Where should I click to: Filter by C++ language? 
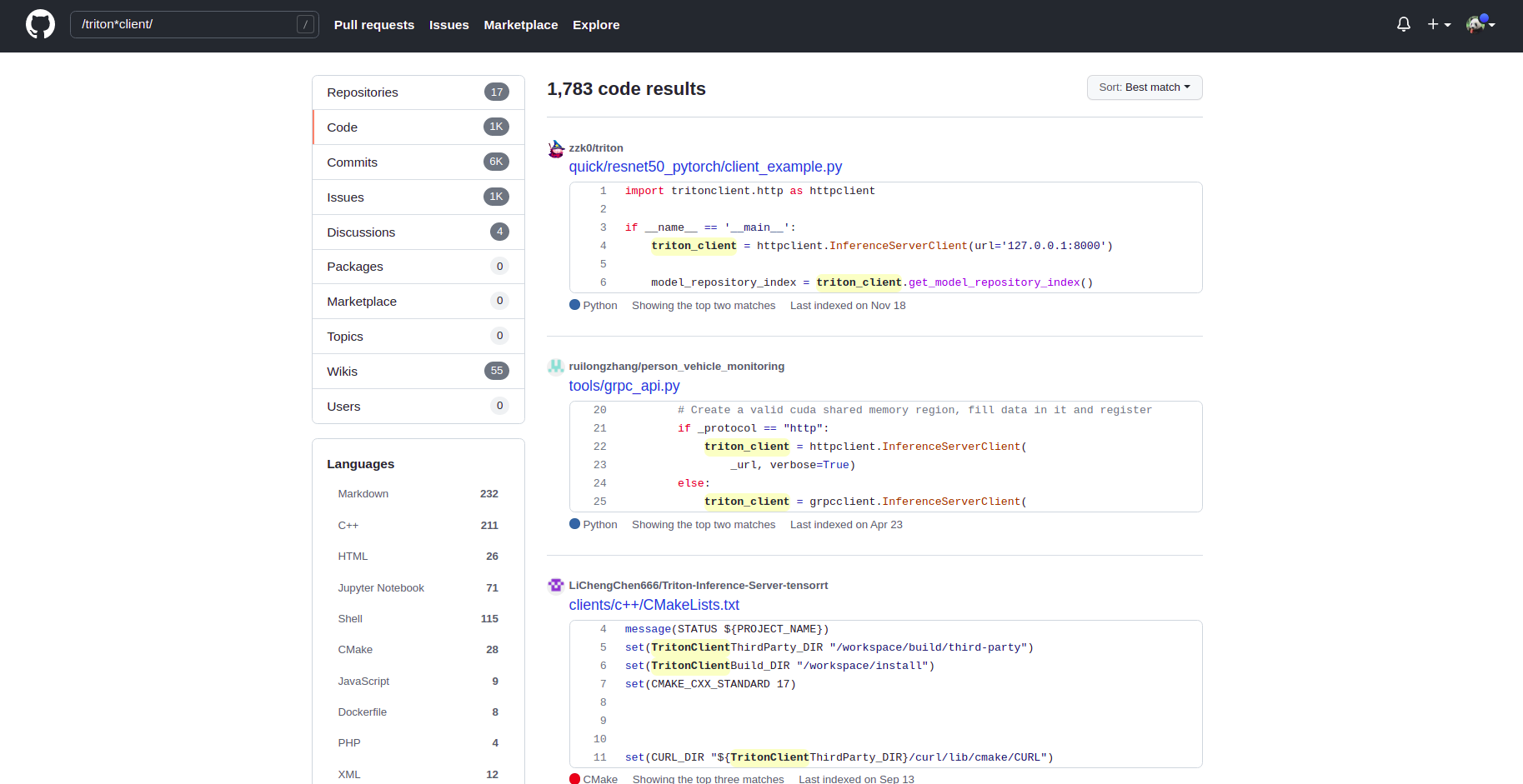pos(418,526)
